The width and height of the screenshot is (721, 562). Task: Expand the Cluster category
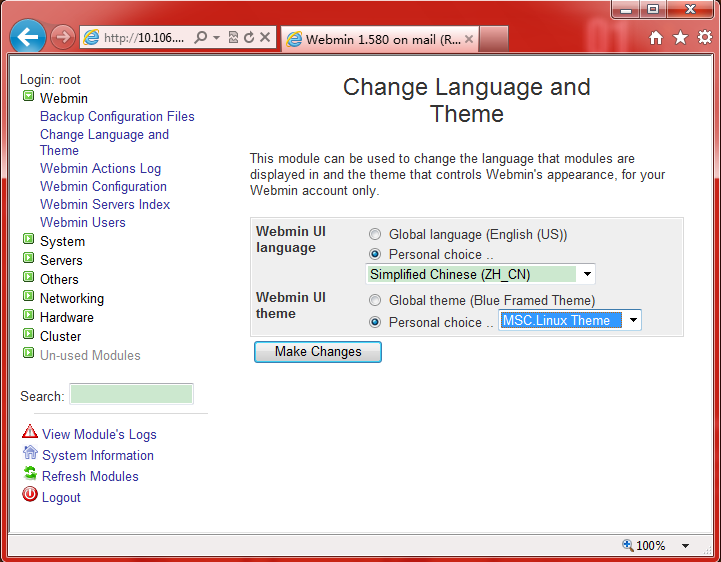click(x=29, y=333)
